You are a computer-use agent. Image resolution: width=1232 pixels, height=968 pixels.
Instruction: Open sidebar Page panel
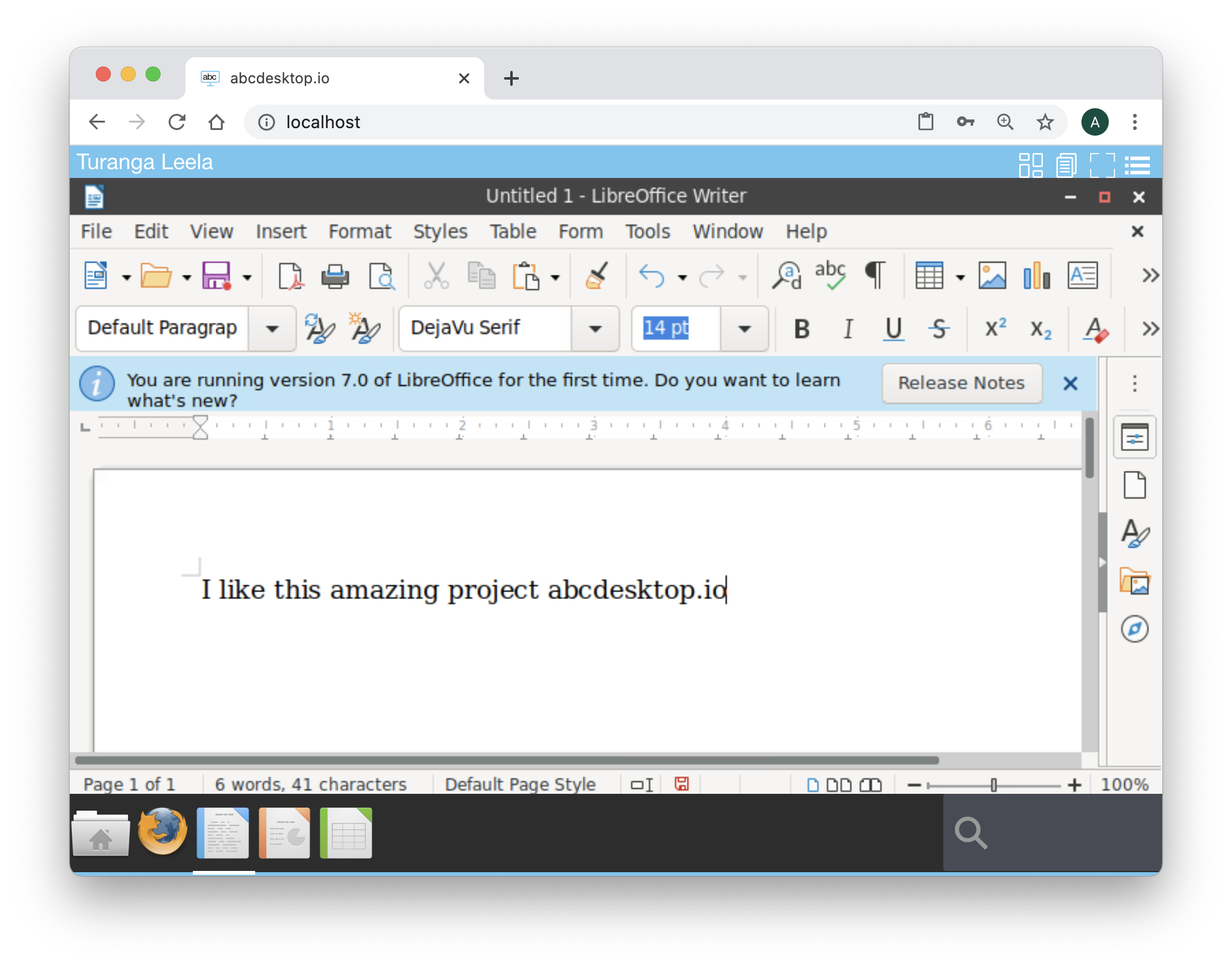[x=1135, y=485]
